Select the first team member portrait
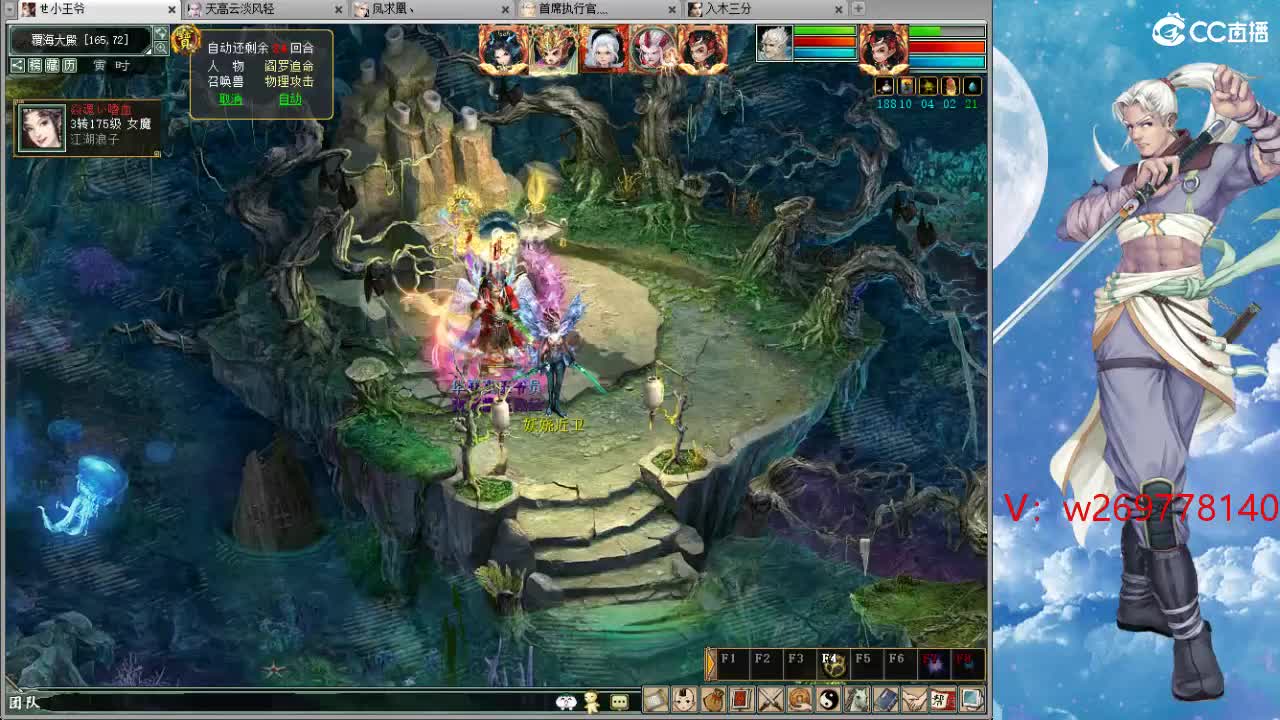Viewport: 1280px width, 720px height. 502,49
